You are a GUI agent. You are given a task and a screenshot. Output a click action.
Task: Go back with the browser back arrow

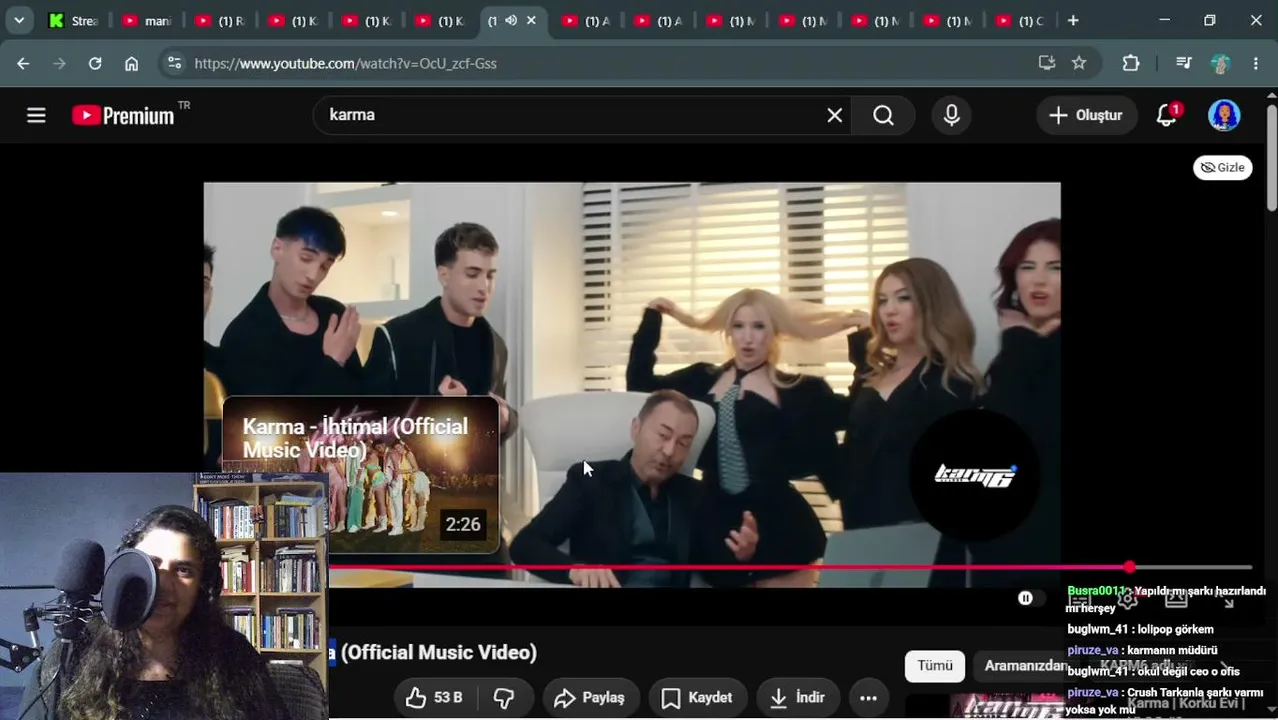(x=23, y=63)
